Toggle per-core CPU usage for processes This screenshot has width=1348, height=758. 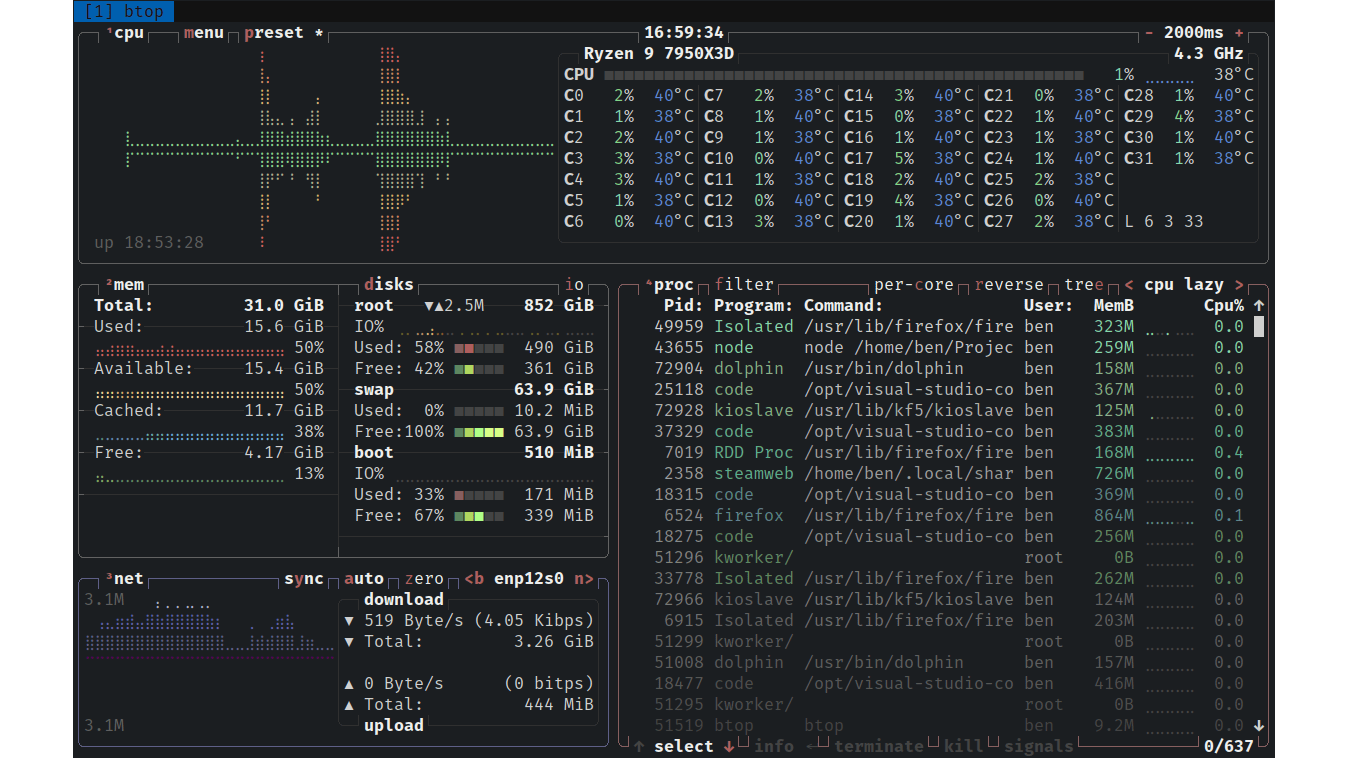pyautogui.click(x=914, y=285)
